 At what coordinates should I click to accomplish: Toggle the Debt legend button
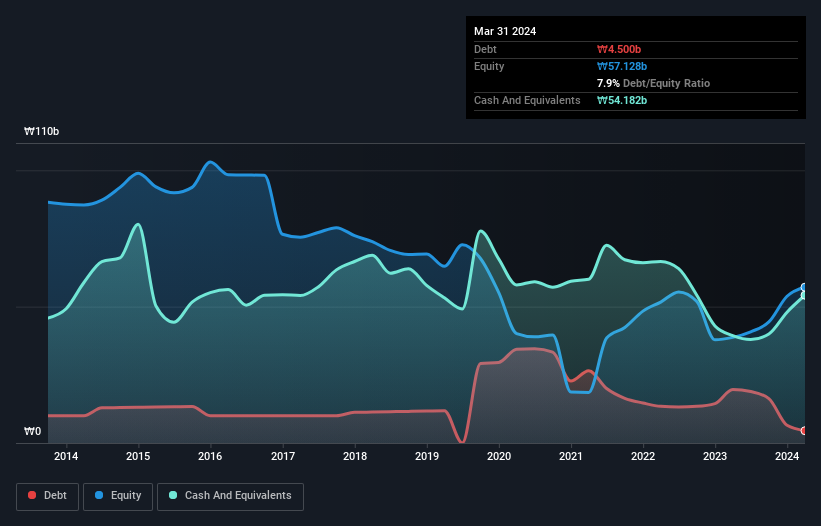(47, 496)
